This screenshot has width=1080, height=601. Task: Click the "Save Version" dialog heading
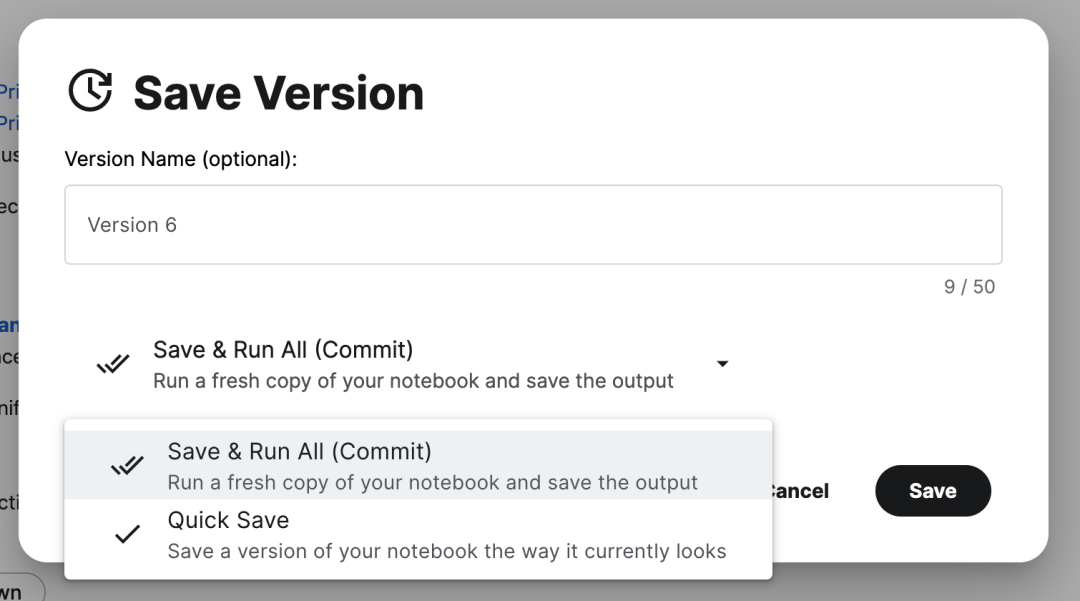(278, 93)
